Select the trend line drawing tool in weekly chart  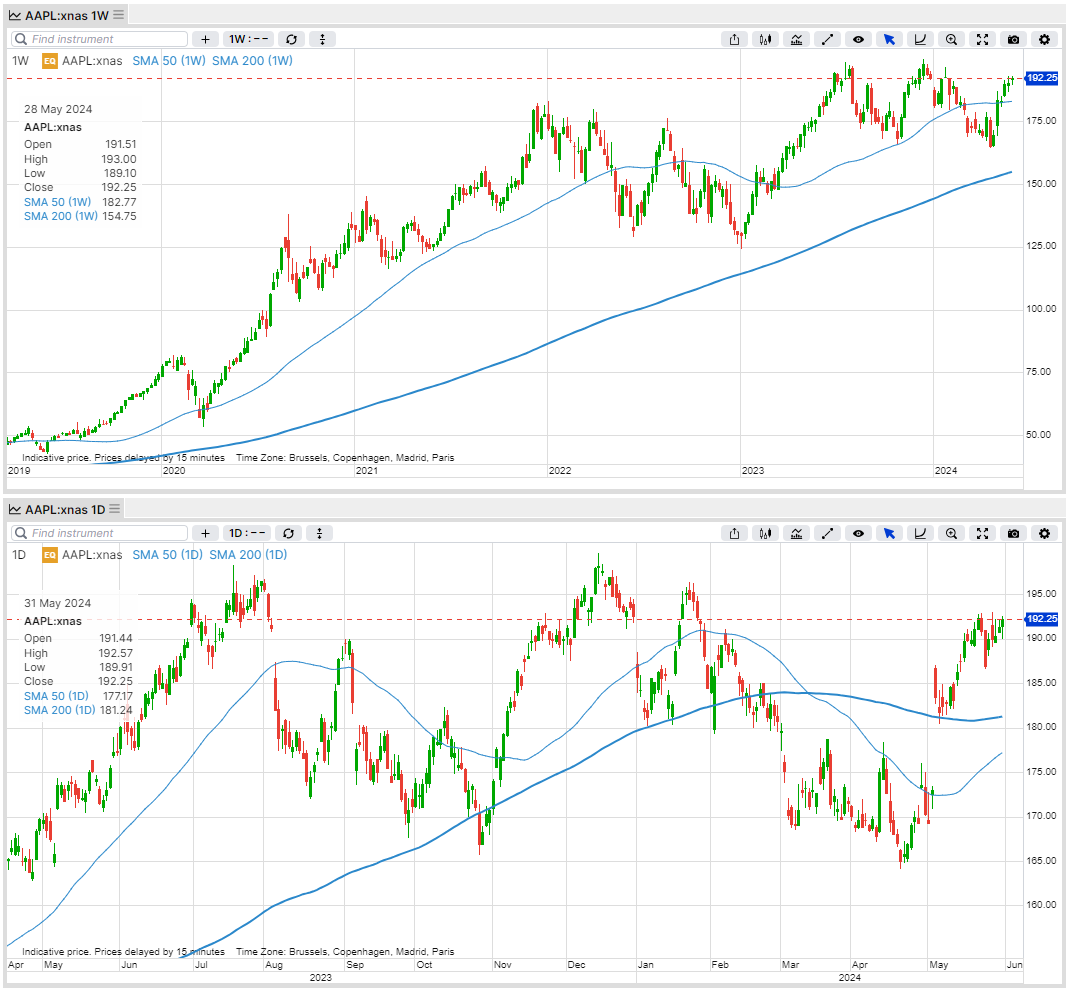pyautogui.click(x=828, y=39)
